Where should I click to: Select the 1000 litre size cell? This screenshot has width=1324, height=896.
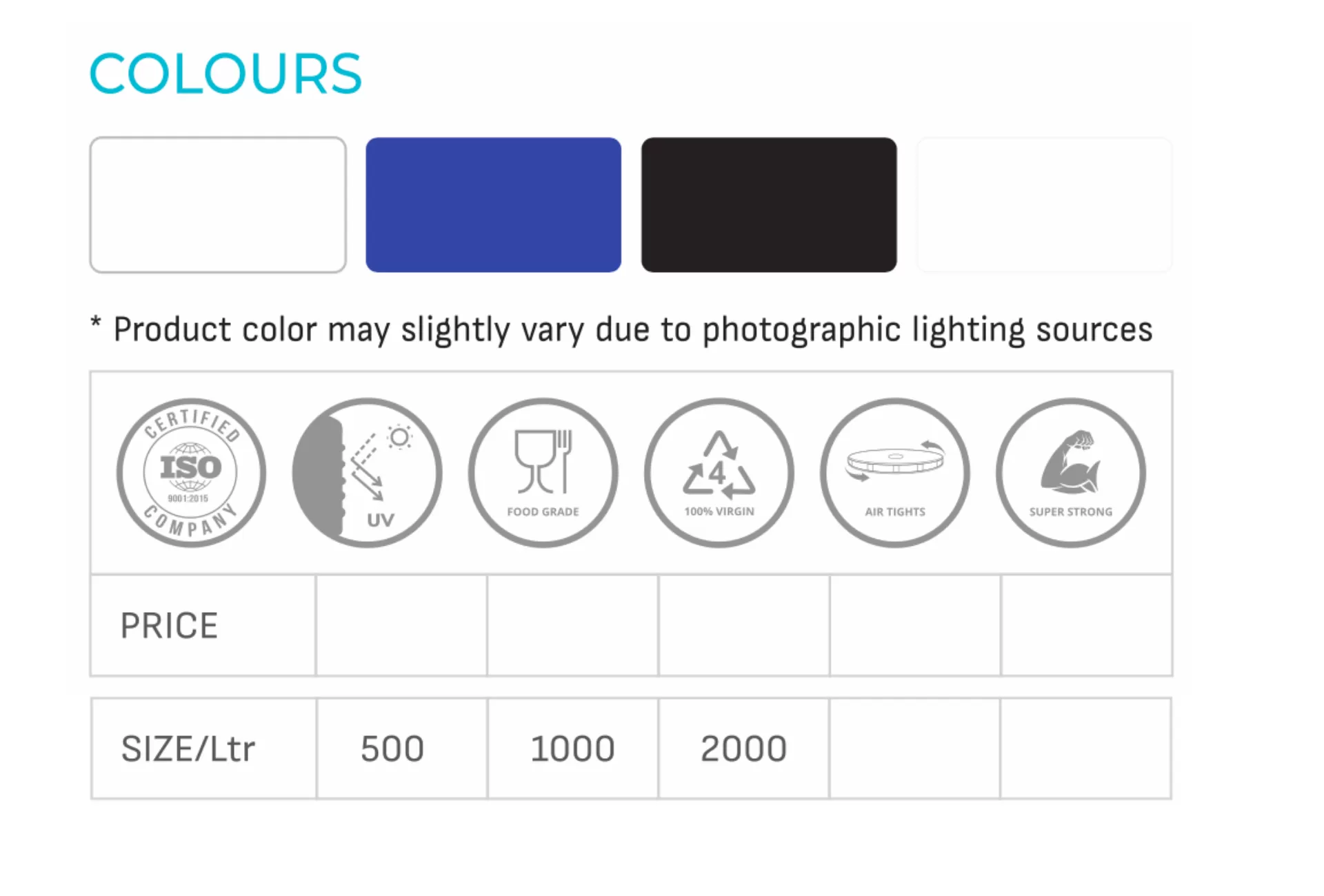572,749
